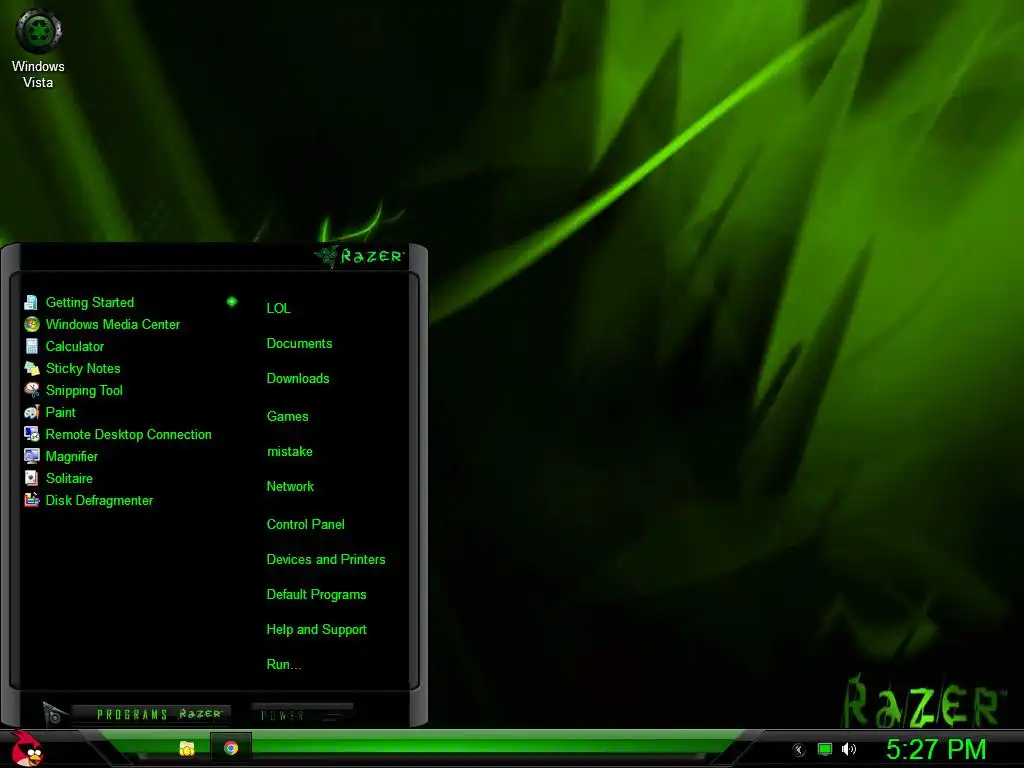Click the Disk Defragmenter icon
This screenshot has width=1024, height=768.
(31, 500)
